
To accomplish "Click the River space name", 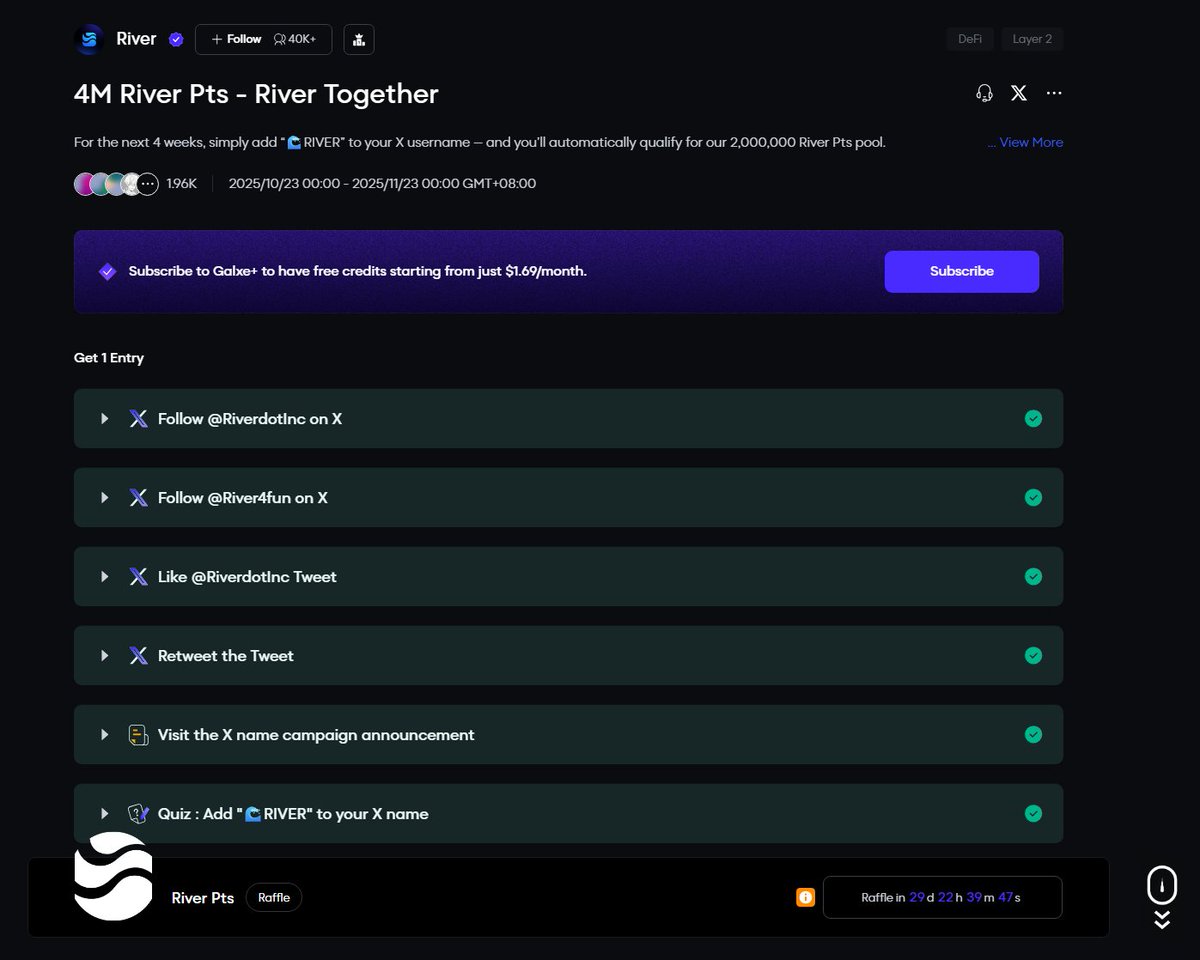I will (x=137, y=39).
